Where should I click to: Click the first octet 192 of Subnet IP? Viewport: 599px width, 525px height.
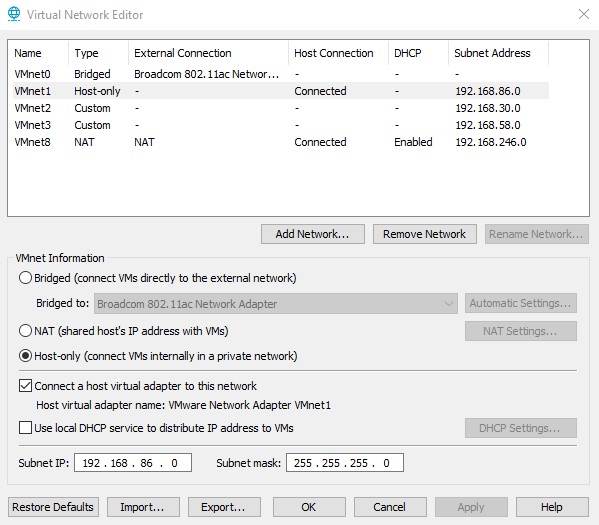tap(91, 463)
